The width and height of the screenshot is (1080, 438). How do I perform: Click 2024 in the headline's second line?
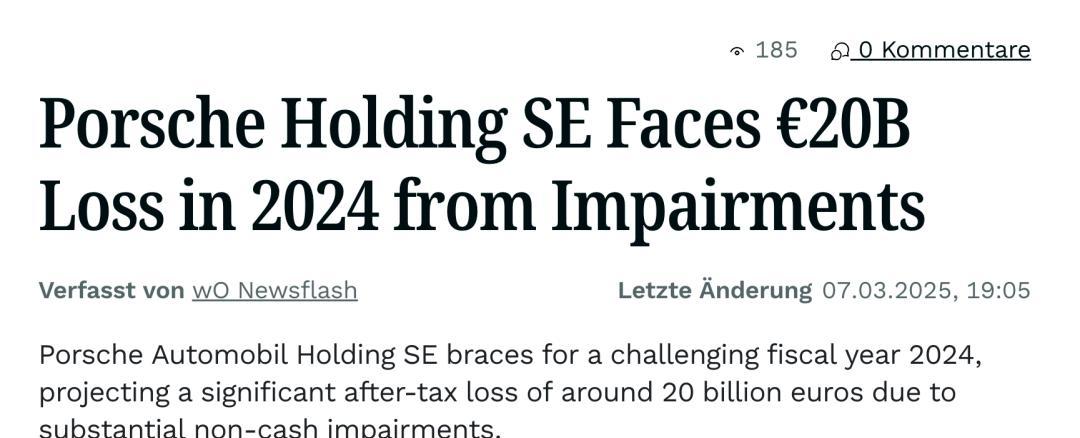tap(315, 207)
